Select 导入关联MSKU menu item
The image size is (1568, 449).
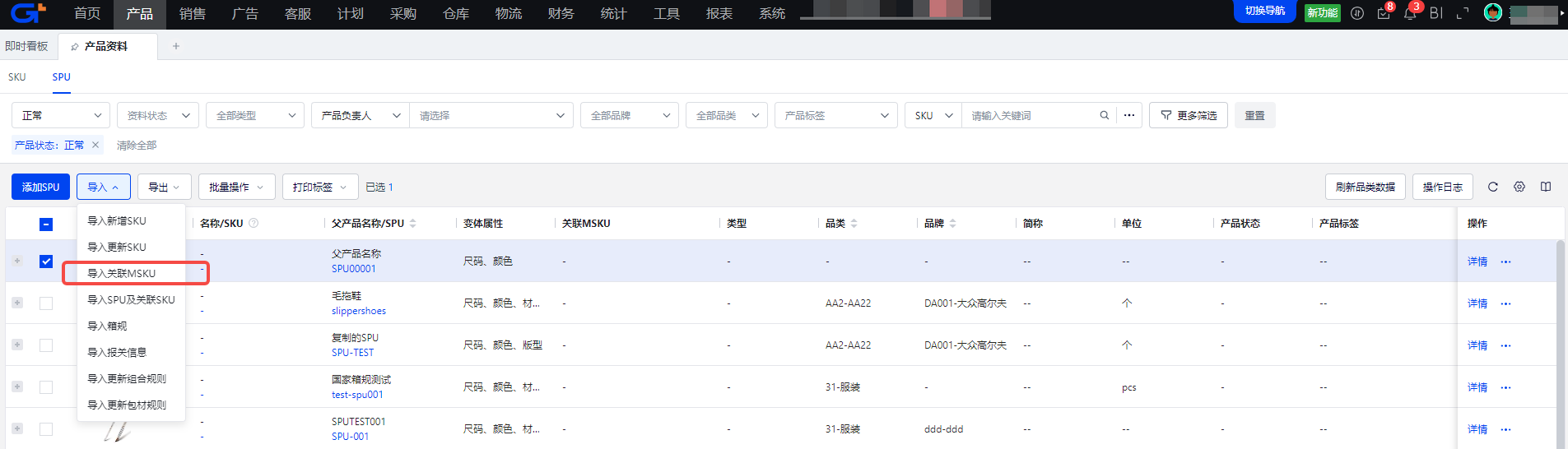[131, 273]
